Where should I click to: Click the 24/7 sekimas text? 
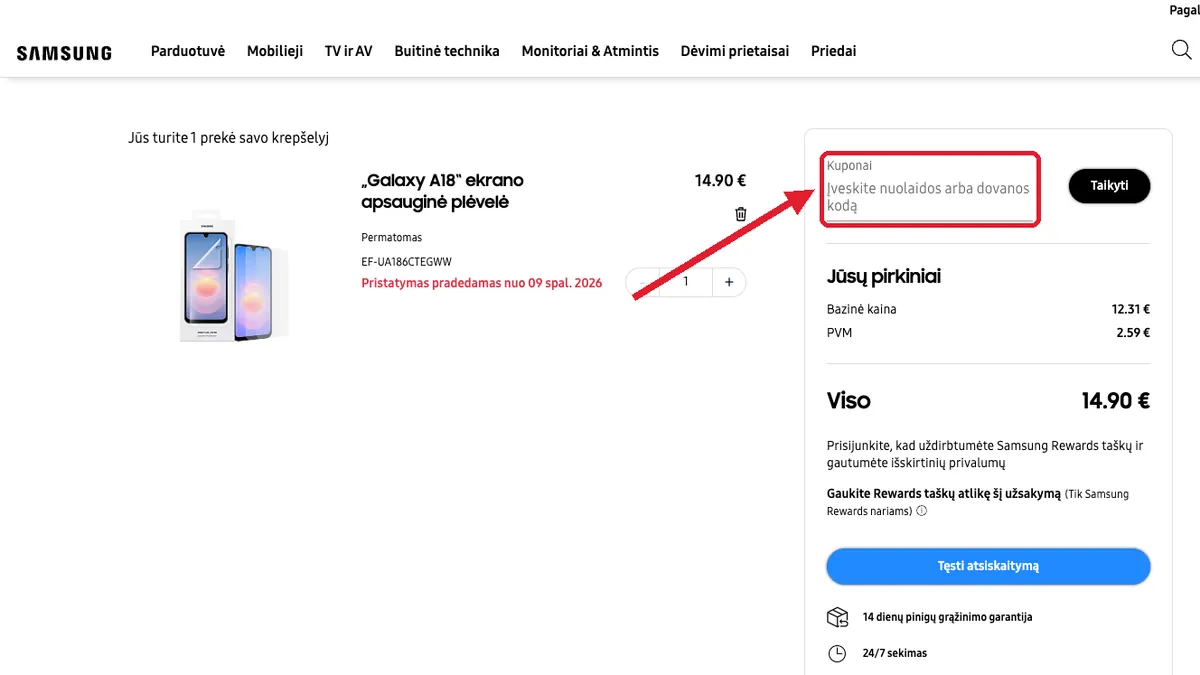pyautogui.click(x=895, y=653)
